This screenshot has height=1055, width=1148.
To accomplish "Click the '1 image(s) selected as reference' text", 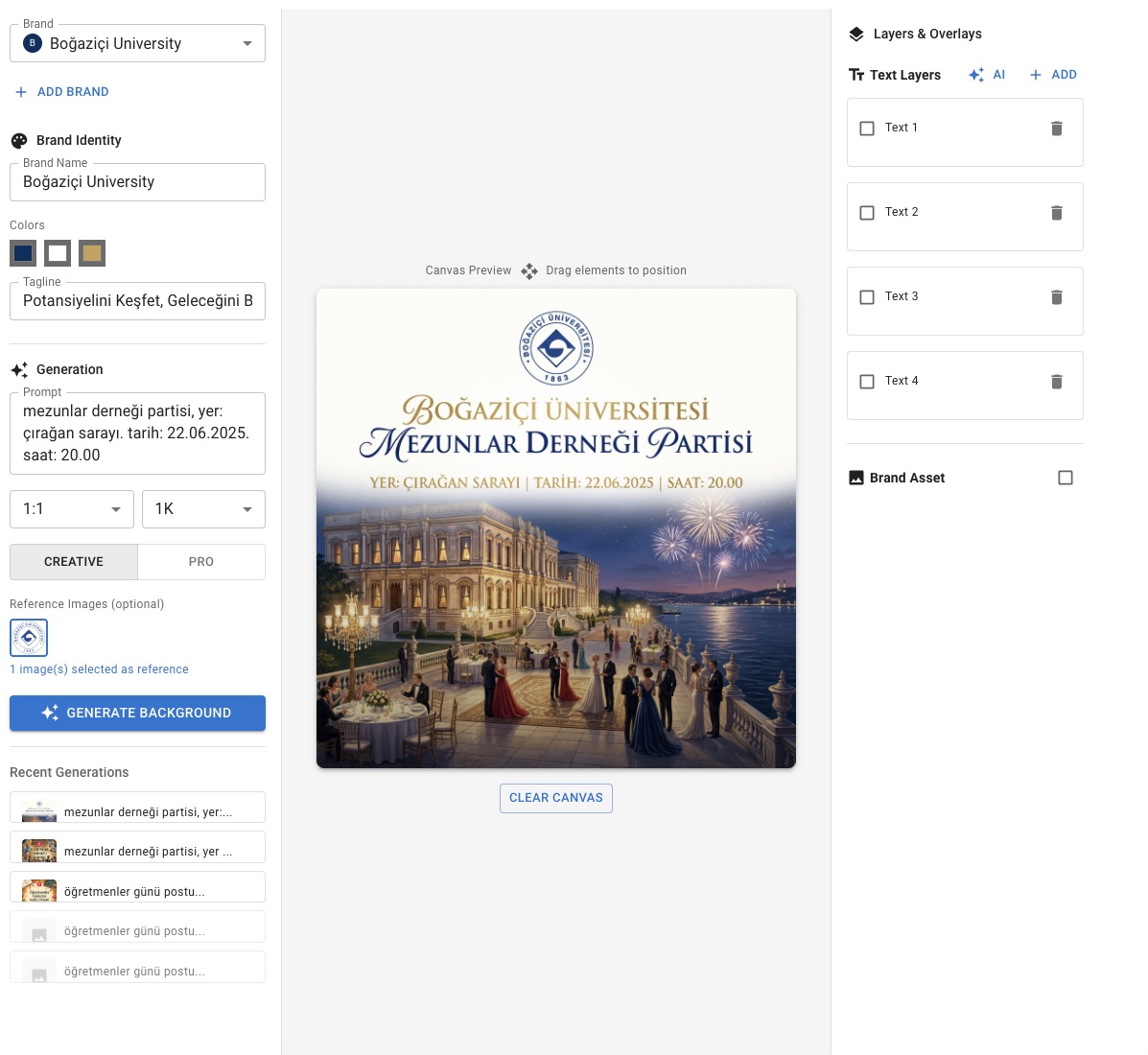I will coord(99,669).
